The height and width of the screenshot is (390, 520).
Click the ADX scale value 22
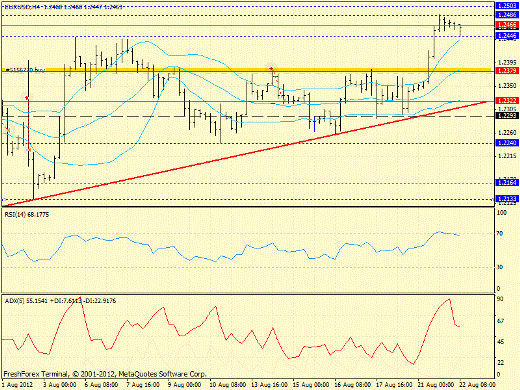click(500, 362)
